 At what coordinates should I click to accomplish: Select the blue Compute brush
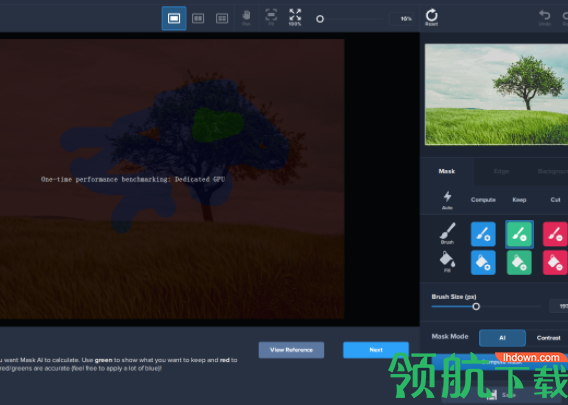pyautogui.click(x=483, y=234)
